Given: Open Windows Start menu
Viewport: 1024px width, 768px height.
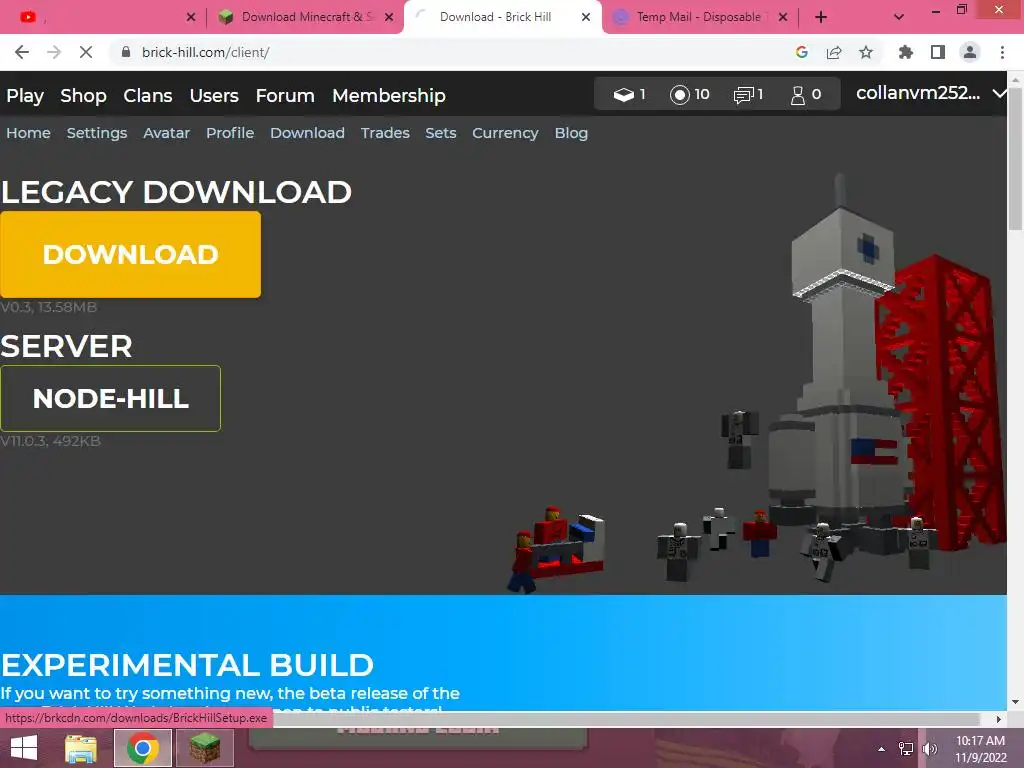Looking at the screenshot, I should pyautogui.click(x=24, y=748).
